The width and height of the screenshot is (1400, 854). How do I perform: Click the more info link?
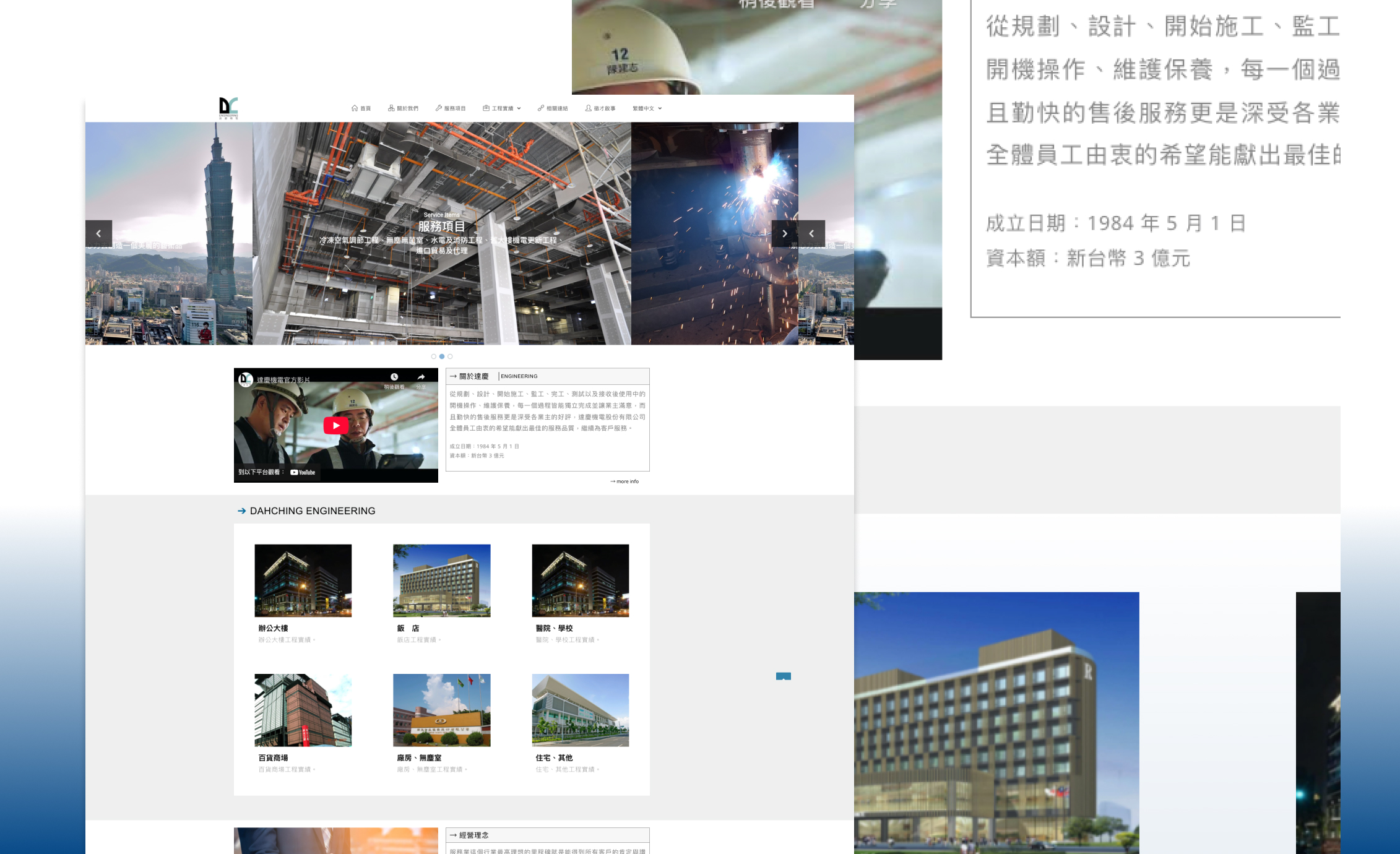pos(623,481)
